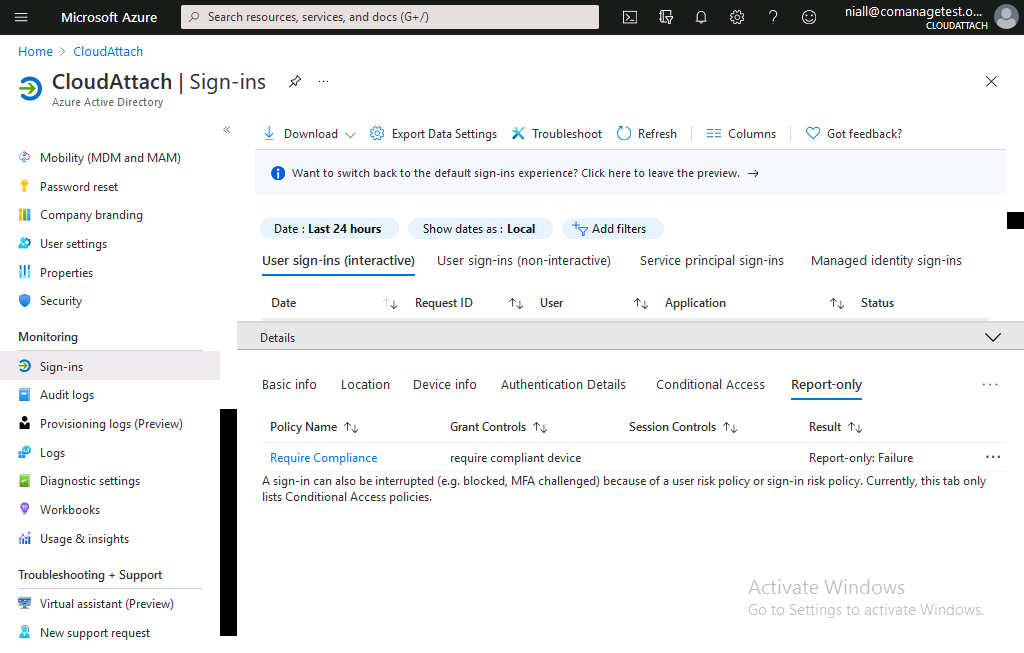Viewport: 1024px width, 653px height.
Task: Open Diagnostic settings in Monitoring
Action: coord(89,481)
